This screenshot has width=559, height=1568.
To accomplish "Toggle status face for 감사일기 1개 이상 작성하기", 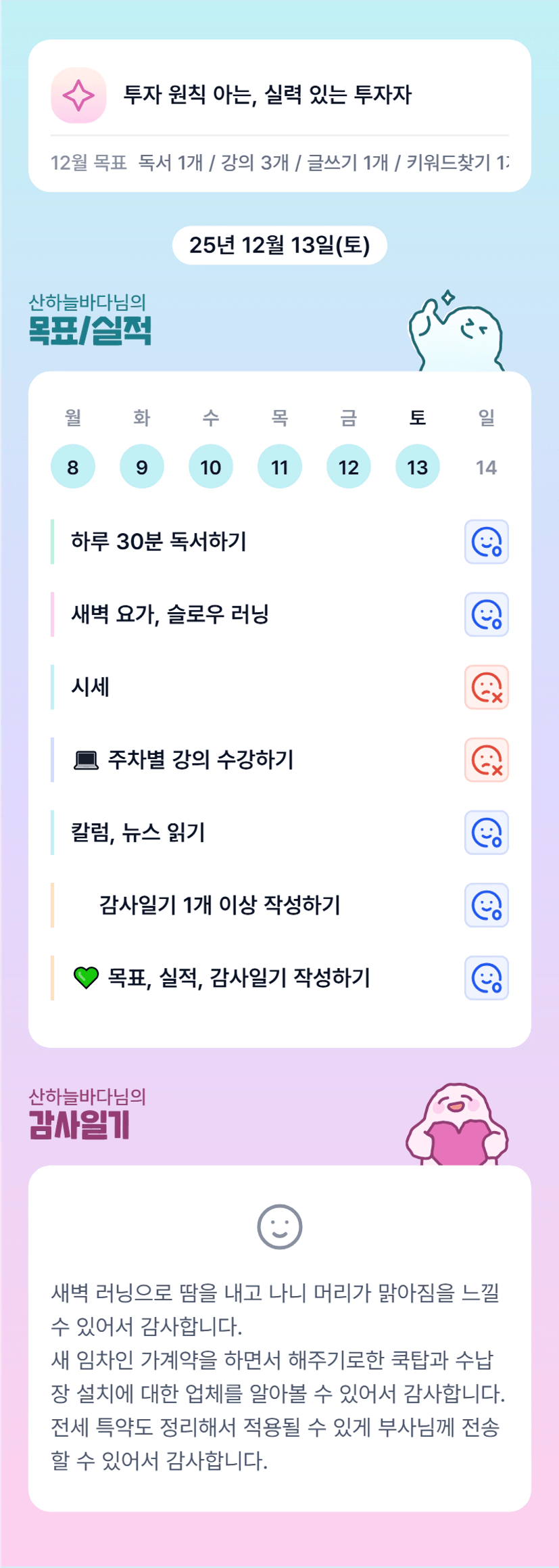I will point(486,905).
